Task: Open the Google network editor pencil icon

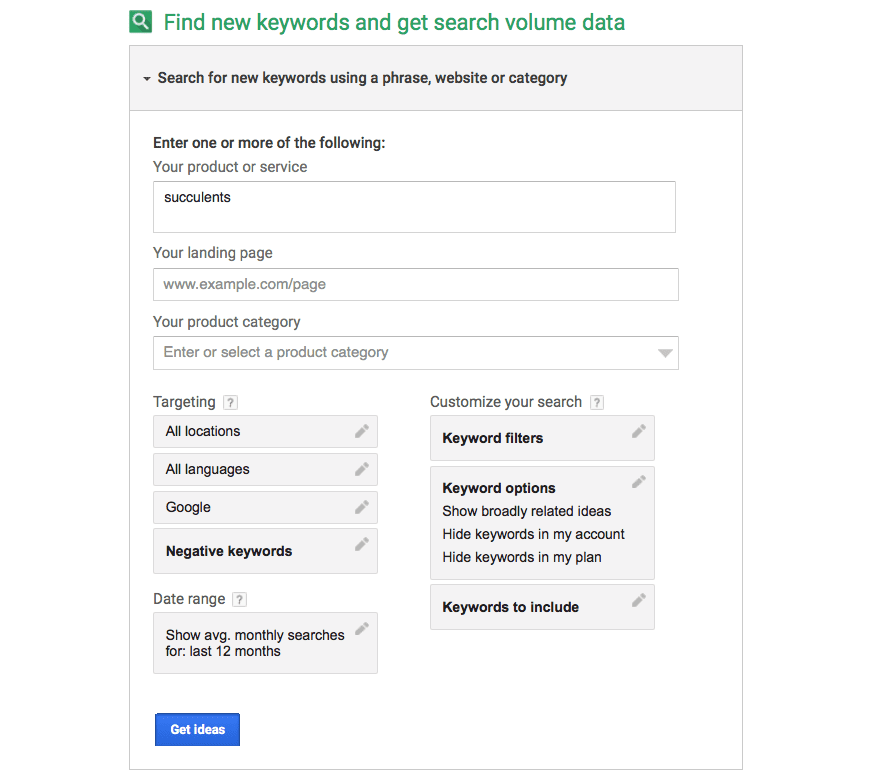Action: (363, 507)
